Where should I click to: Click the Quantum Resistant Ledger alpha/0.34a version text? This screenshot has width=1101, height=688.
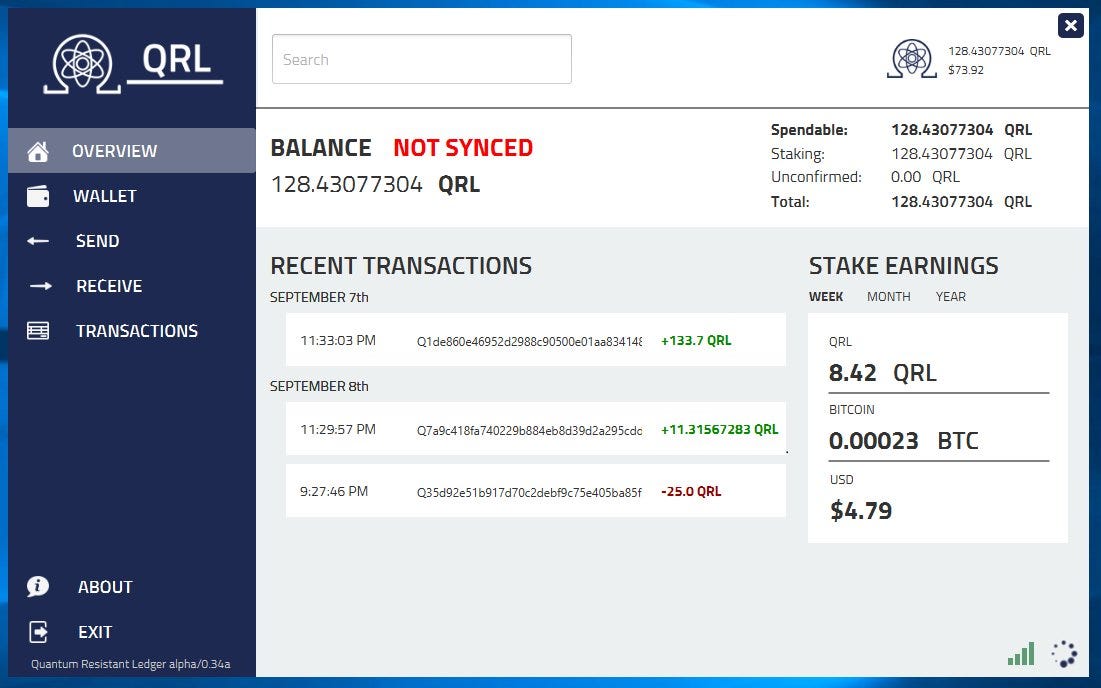[131, 664]
